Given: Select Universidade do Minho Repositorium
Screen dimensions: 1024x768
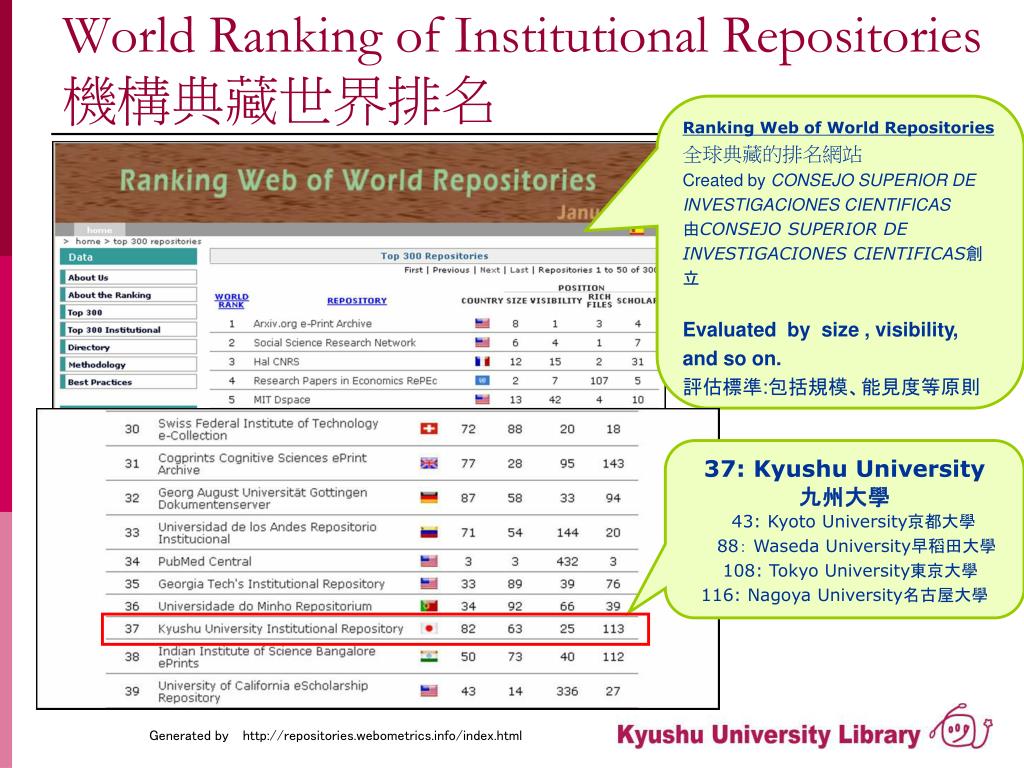Looking at the screenshot, I should click(264, 606).
